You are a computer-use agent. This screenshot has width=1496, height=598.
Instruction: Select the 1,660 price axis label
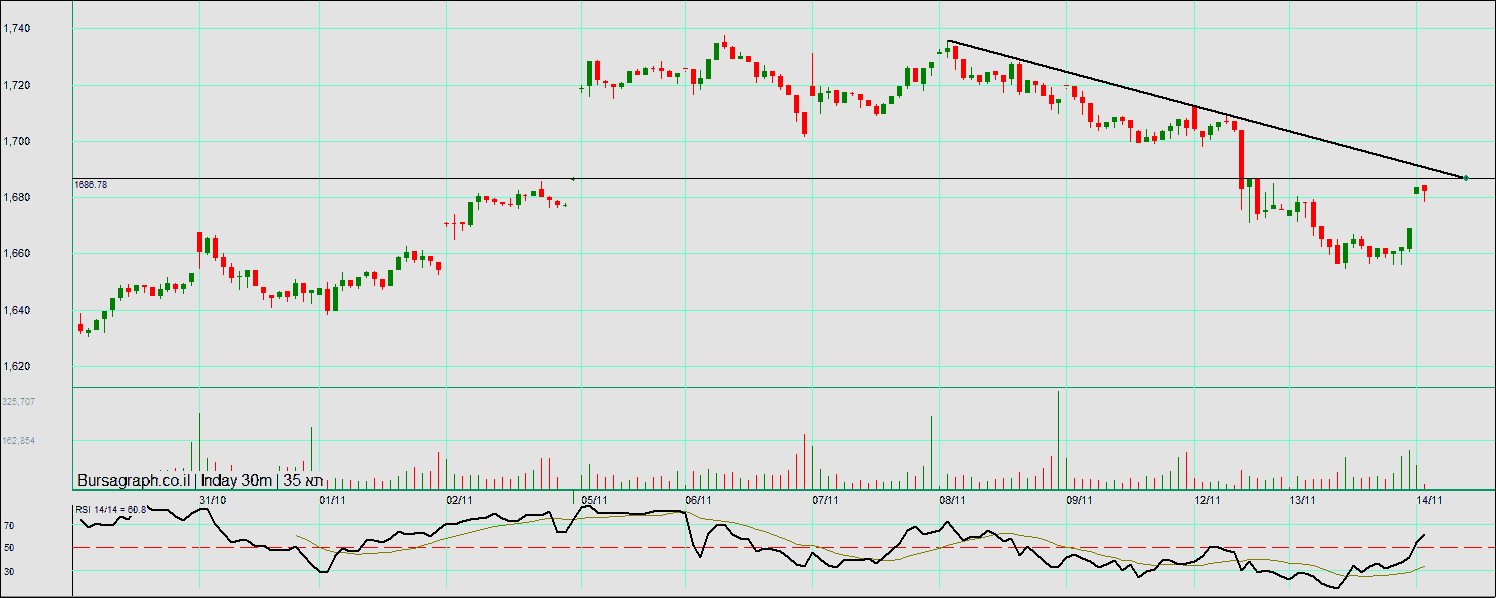click(17, 254)
